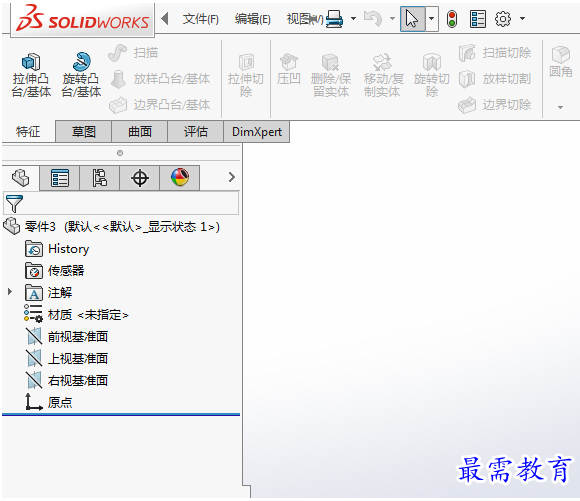580x501 pixels.
Task: Expand the Undo dropdown arrow
Action: [x=392, y=19]
